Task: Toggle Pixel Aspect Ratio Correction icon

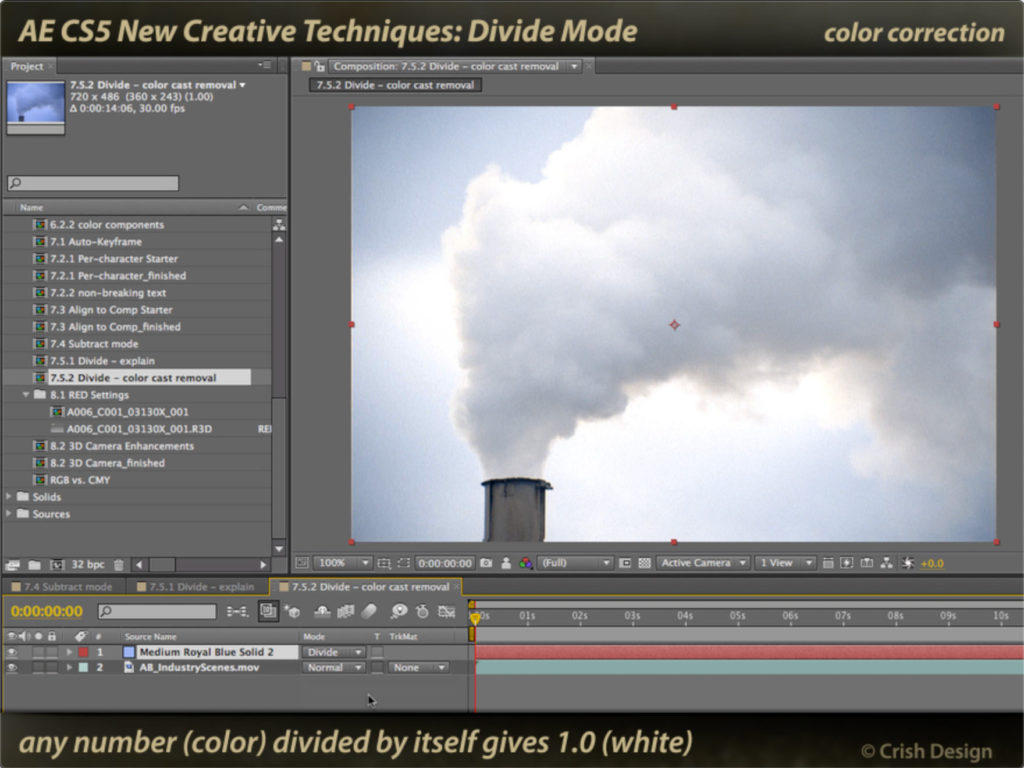Action: (x=827, y=563)
